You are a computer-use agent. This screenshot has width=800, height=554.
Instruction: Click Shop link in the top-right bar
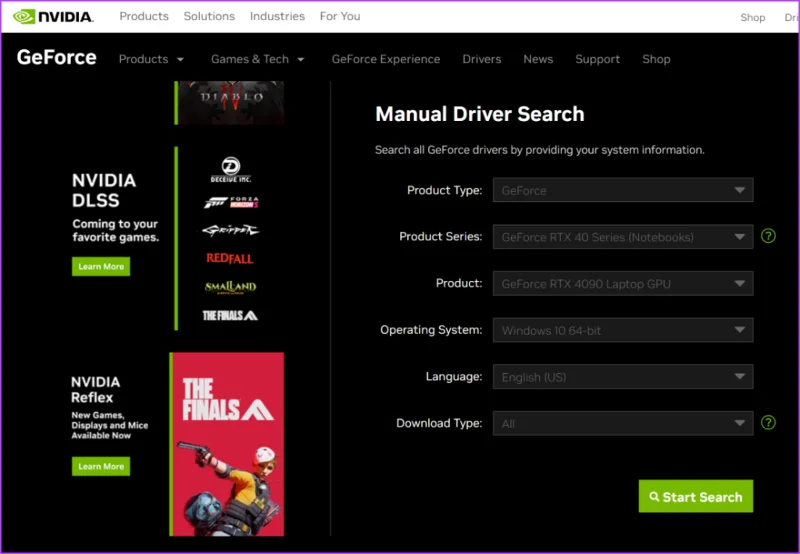pos(753,17)
